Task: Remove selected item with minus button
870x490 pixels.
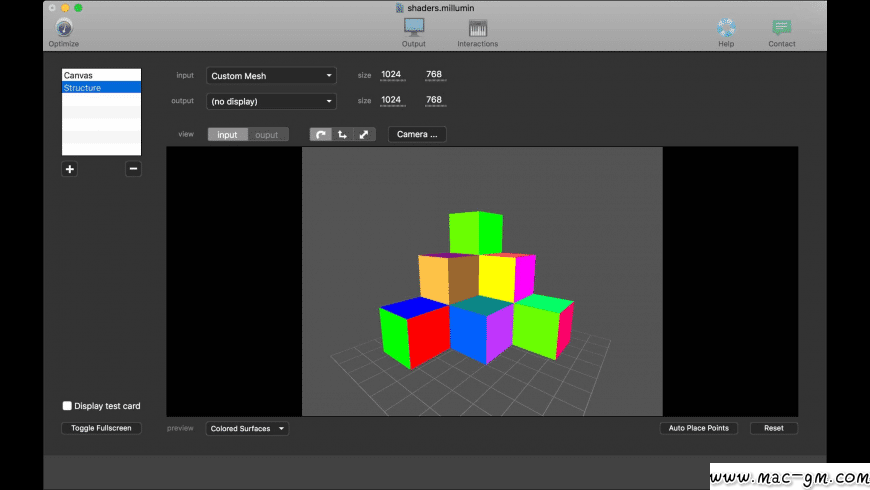Action: point(133,169)
